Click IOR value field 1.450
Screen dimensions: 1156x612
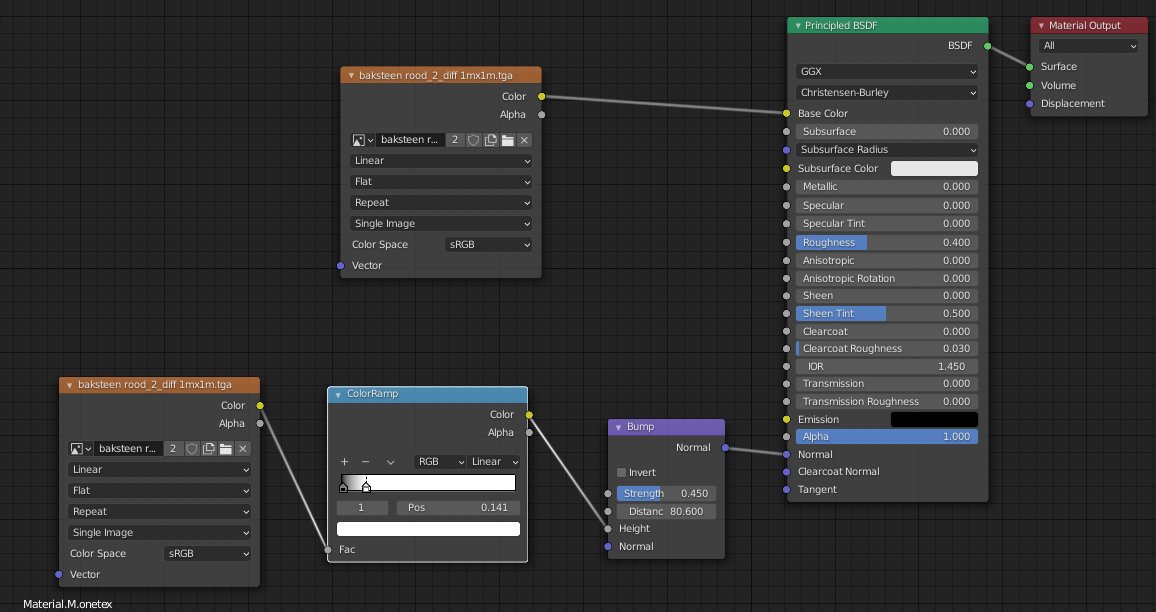pyautogui.click(x=887, y=366)
